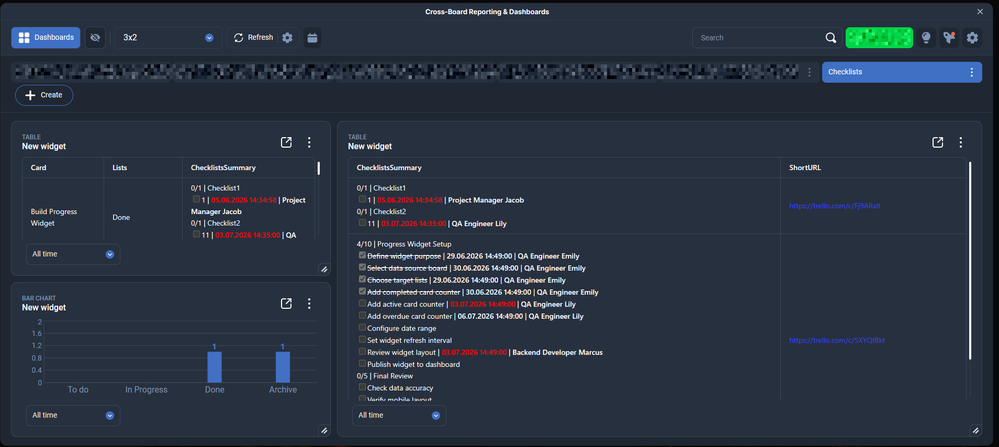Image resolution: width=999 pixels, height=447 pixels.
Task: Toggle checkbox for Select data source board
Action: [x=363, y=267]
